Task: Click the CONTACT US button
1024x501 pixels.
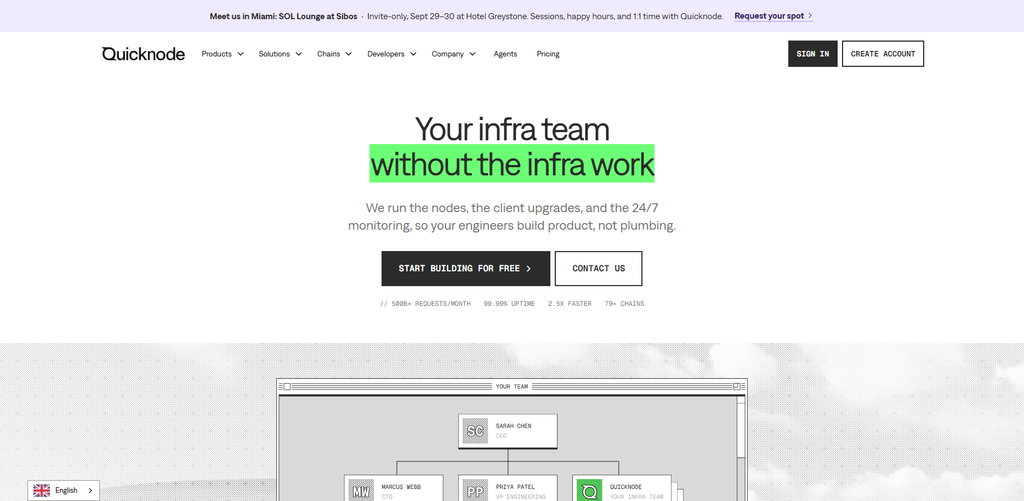Action: tap(598, 268)
